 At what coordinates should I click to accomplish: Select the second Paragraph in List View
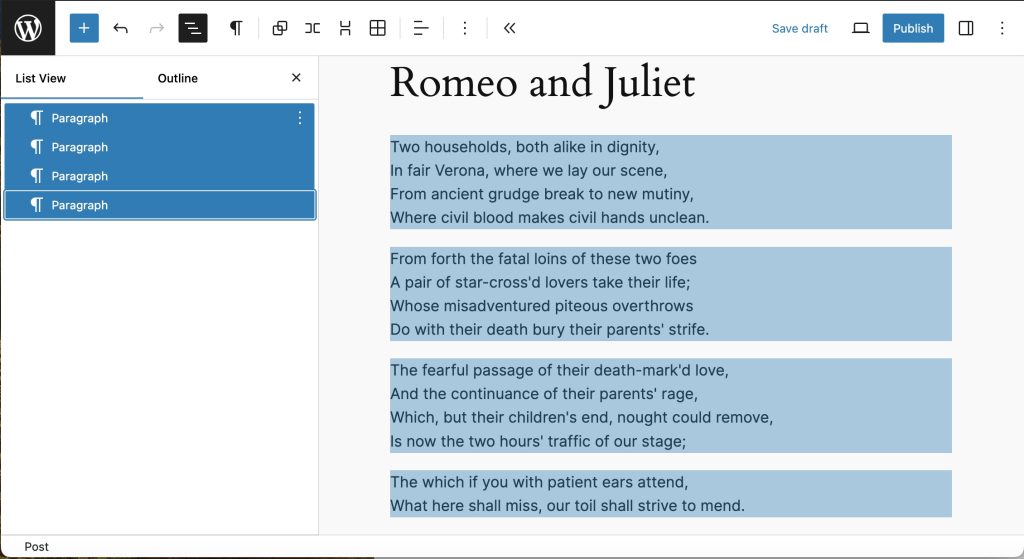pos(159,147)
